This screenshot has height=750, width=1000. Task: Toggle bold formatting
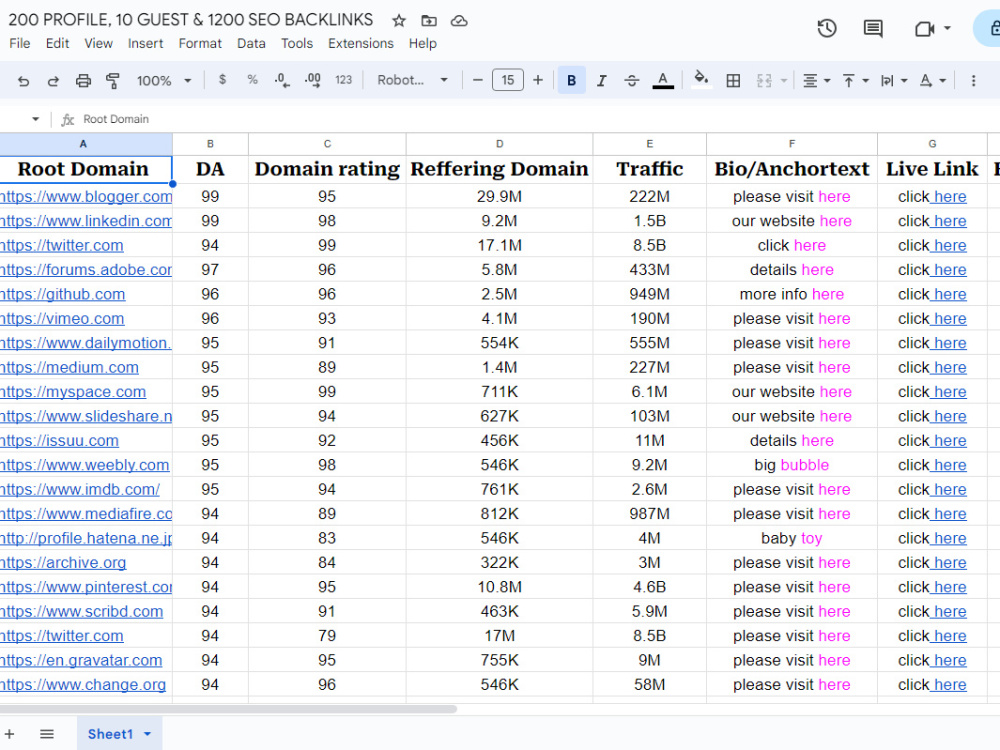pyautogui.click(x=571, y=80)
